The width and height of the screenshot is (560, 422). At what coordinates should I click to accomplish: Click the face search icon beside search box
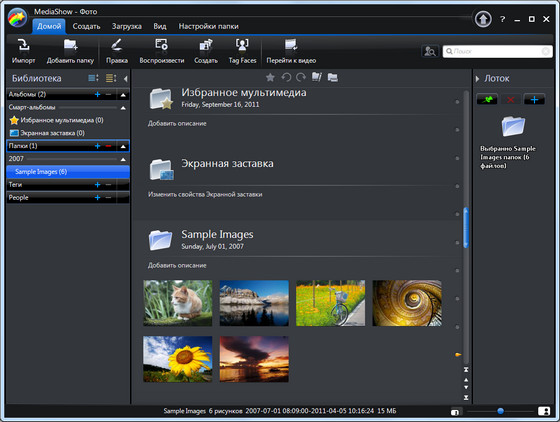[430, 51]
